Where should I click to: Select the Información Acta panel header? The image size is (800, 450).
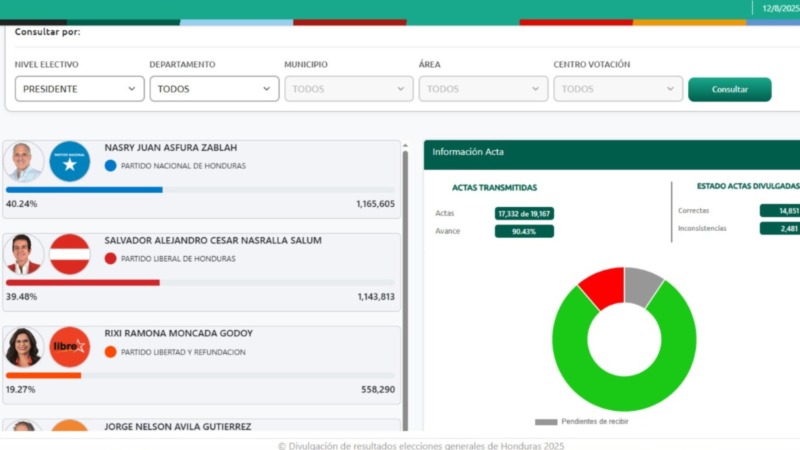(x=611, y=152)
